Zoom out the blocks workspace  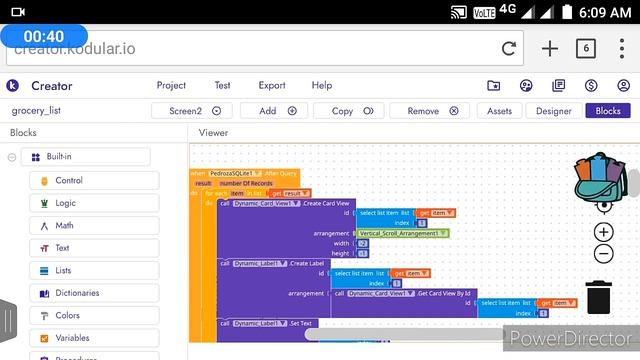604,253
